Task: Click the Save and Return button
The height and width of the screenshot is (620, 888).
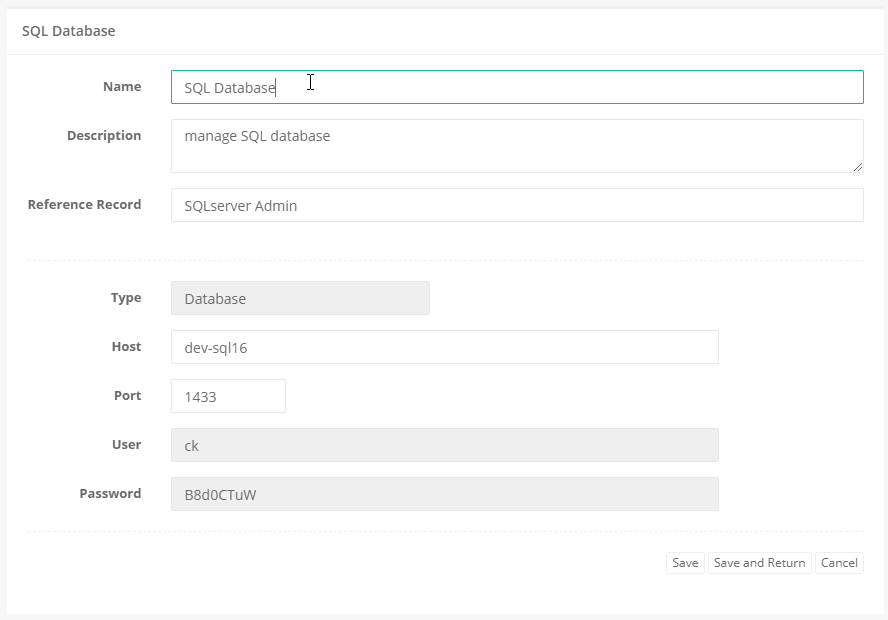Action: pos(759,562)
